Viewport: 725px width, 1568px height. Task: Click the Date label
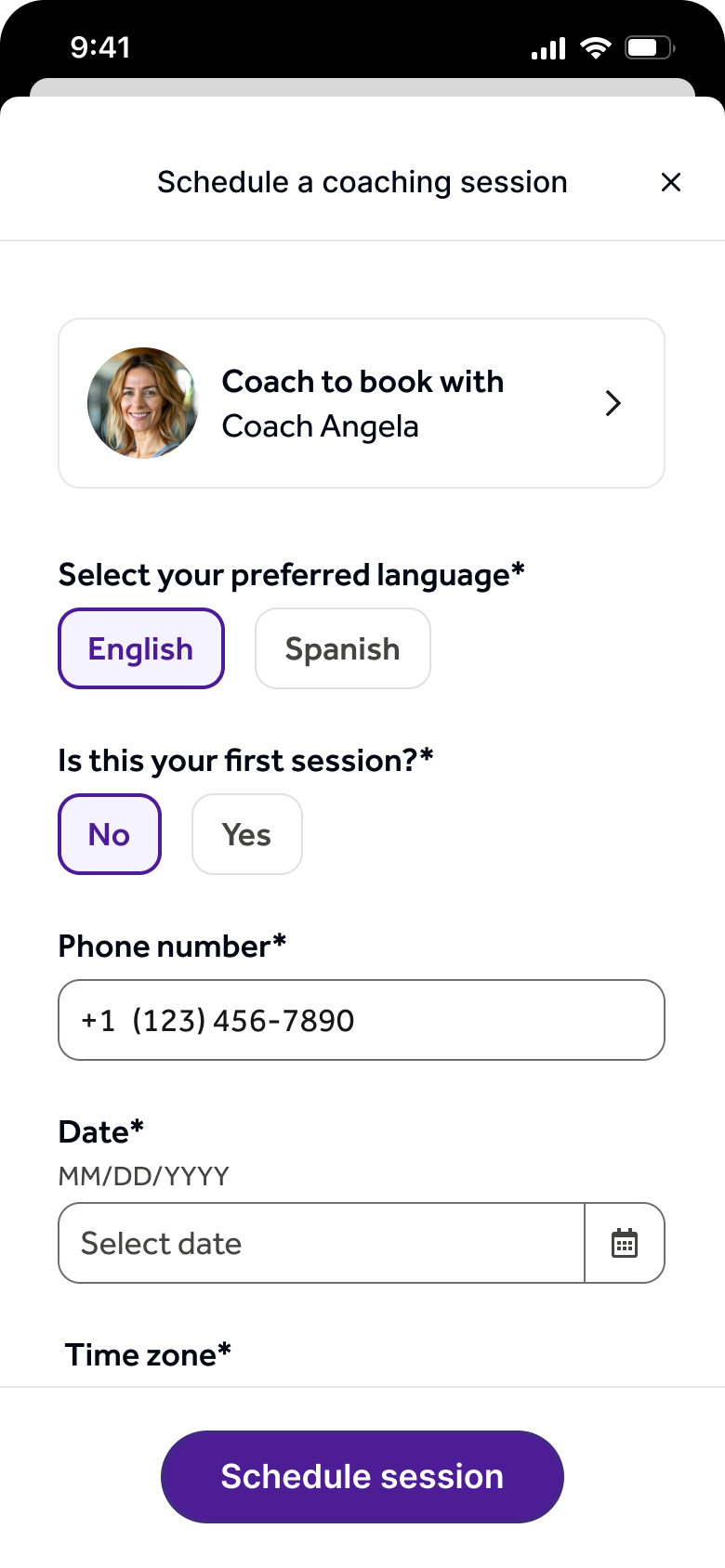[99, 1131]
